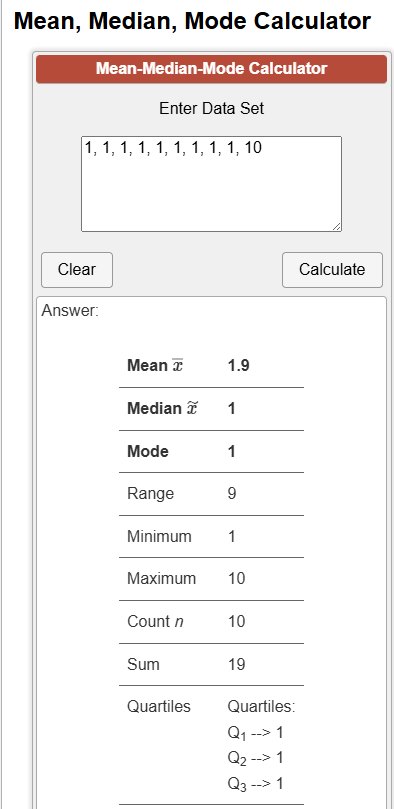This screenshot has height=809, width=394.
Task: Click inside the data set text area
Action: [211, 184]
